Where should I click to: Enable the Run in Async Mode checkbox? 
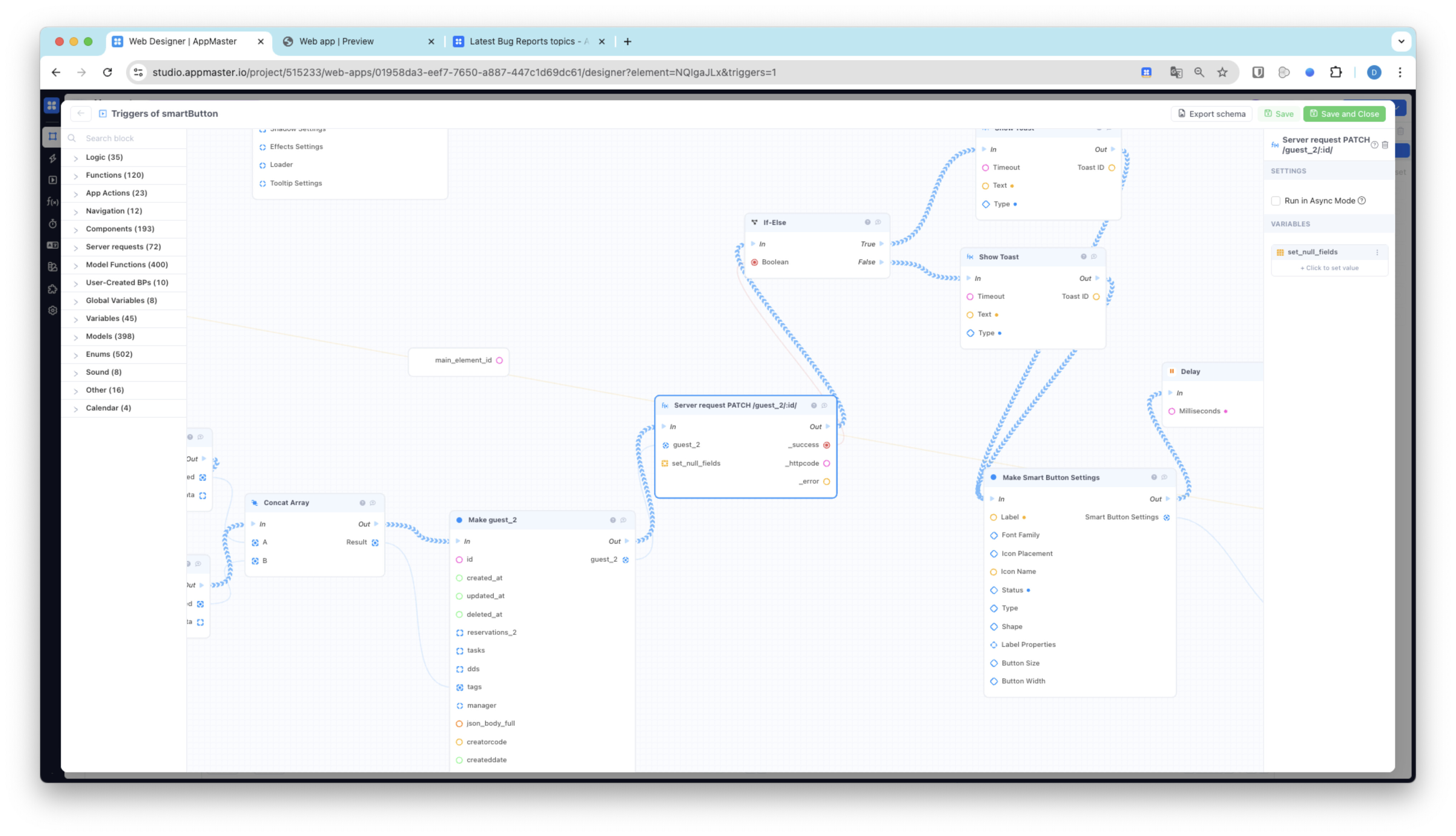[x=1276, y=200]
